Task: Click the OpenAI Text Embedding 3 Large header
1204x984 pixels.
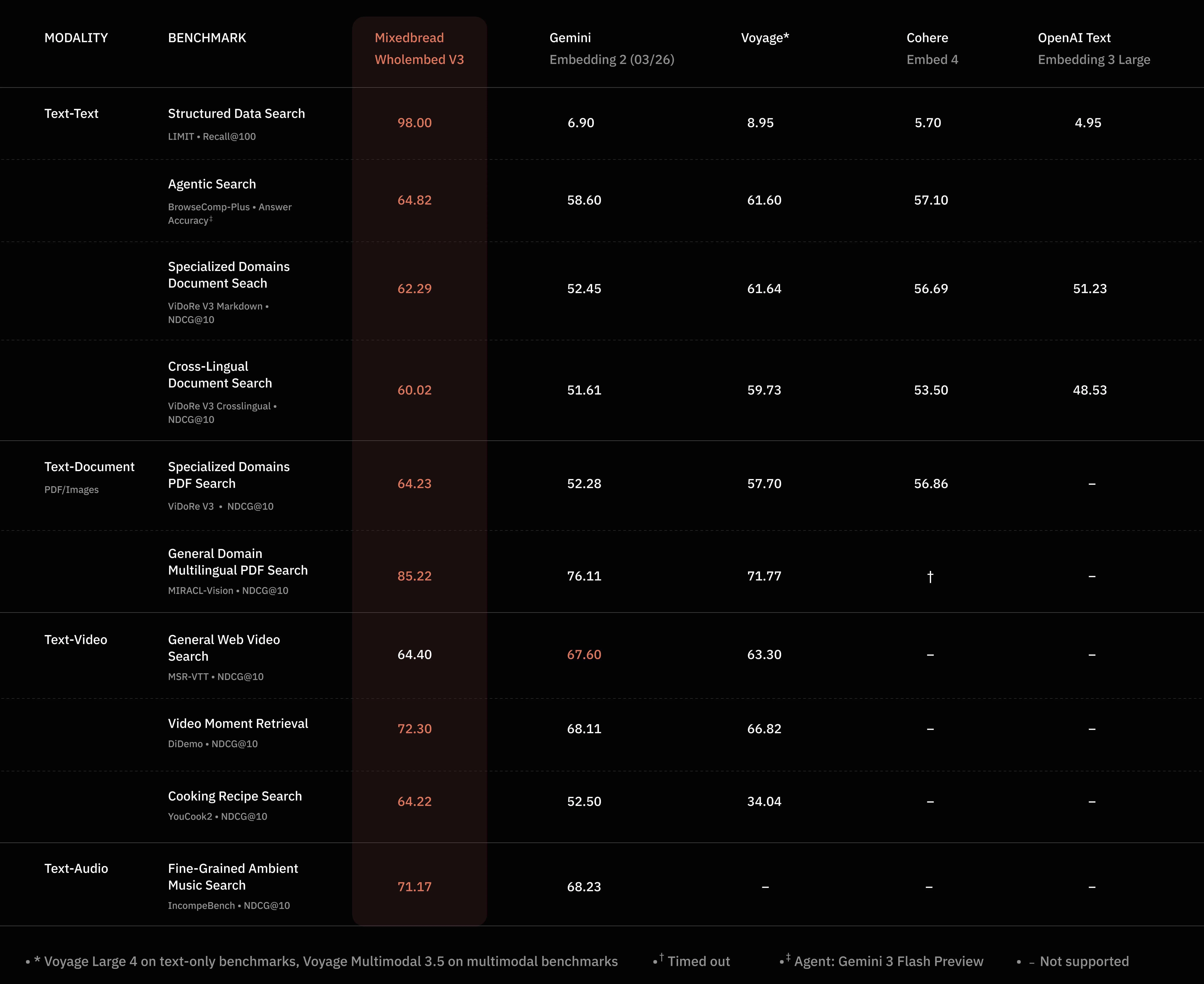Action: [x=1094, y=48]
